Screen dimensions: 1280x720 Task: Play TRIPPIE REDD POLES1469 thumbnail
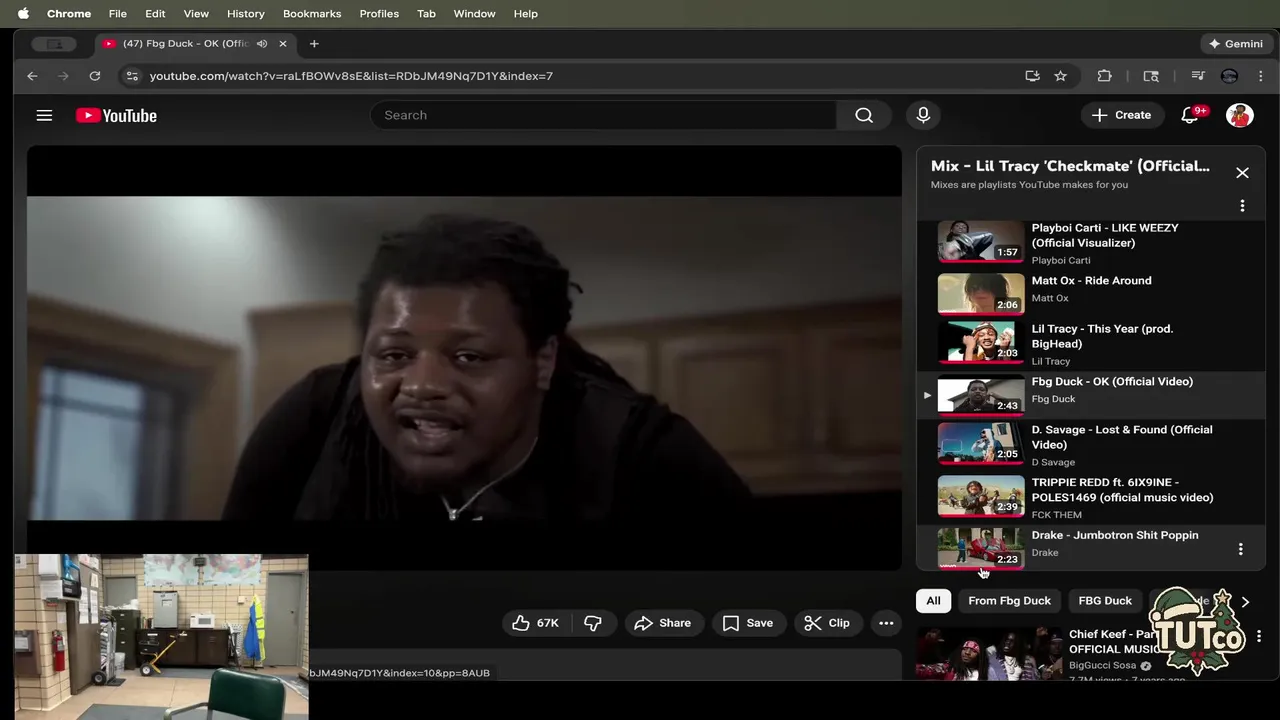tap(981, 496)
